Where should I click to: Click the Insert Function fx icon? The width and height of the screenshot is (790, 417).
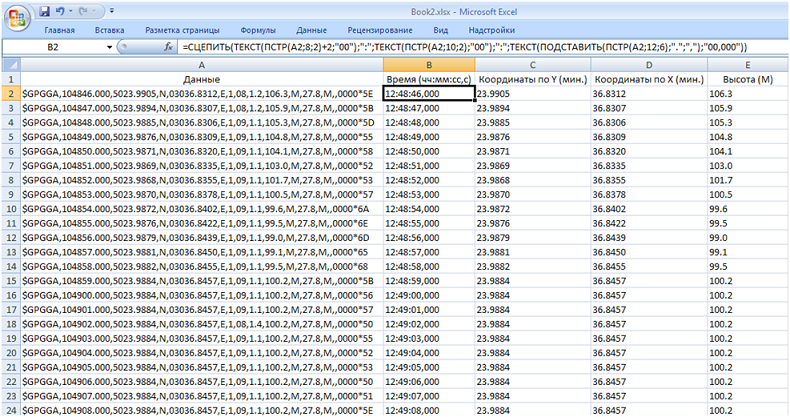click(x=168, y=47)
